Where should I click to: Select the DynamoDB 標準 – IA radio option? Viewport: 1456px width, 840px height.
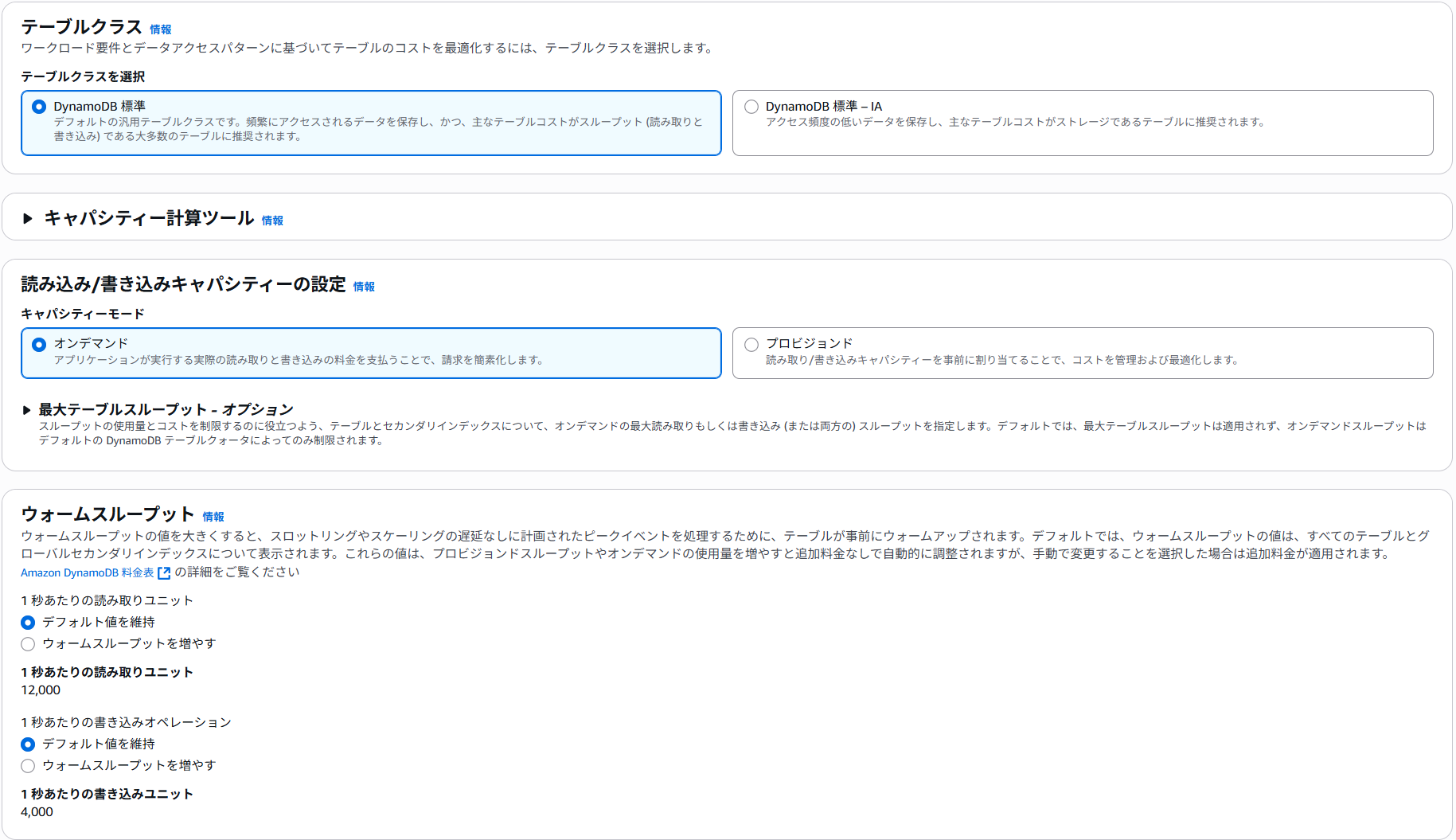coord(751,107)
